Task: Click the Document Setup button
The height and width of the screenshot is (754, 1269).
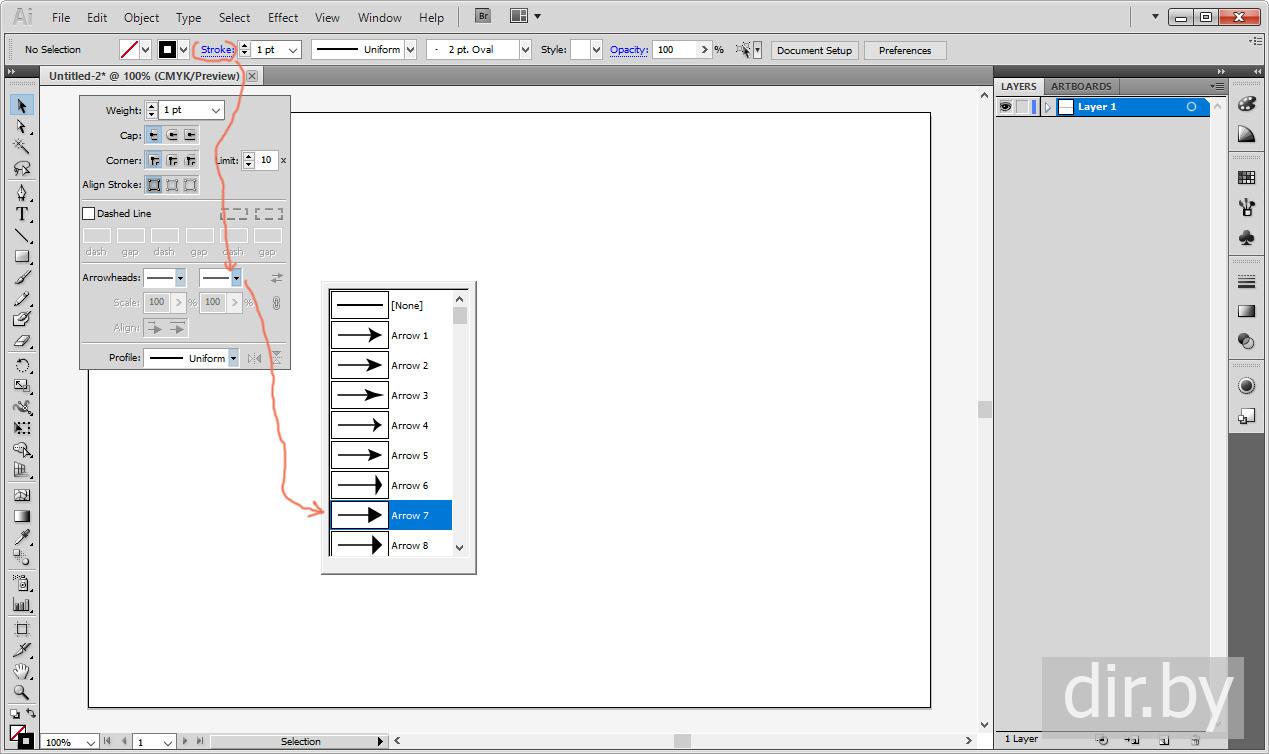Action: [814, 50]
